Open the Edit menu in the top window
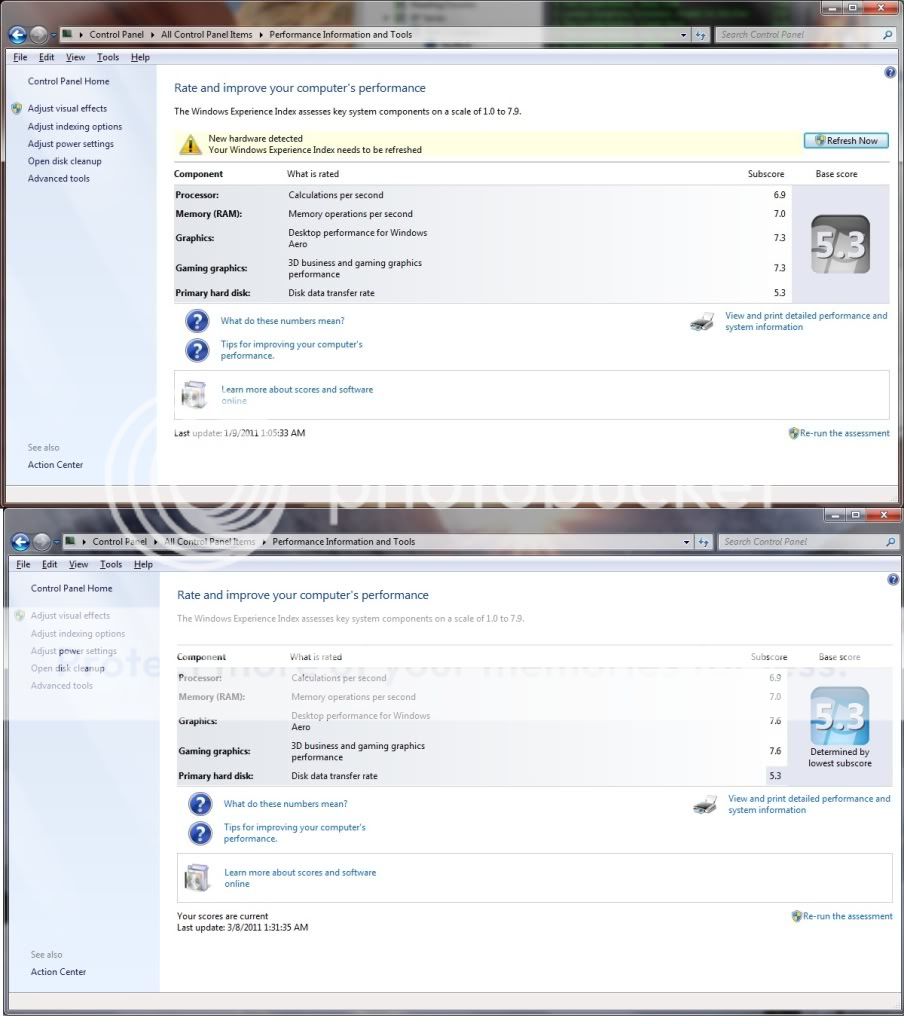The width and height of the screenshot is (904, 1024). [46, 57]
